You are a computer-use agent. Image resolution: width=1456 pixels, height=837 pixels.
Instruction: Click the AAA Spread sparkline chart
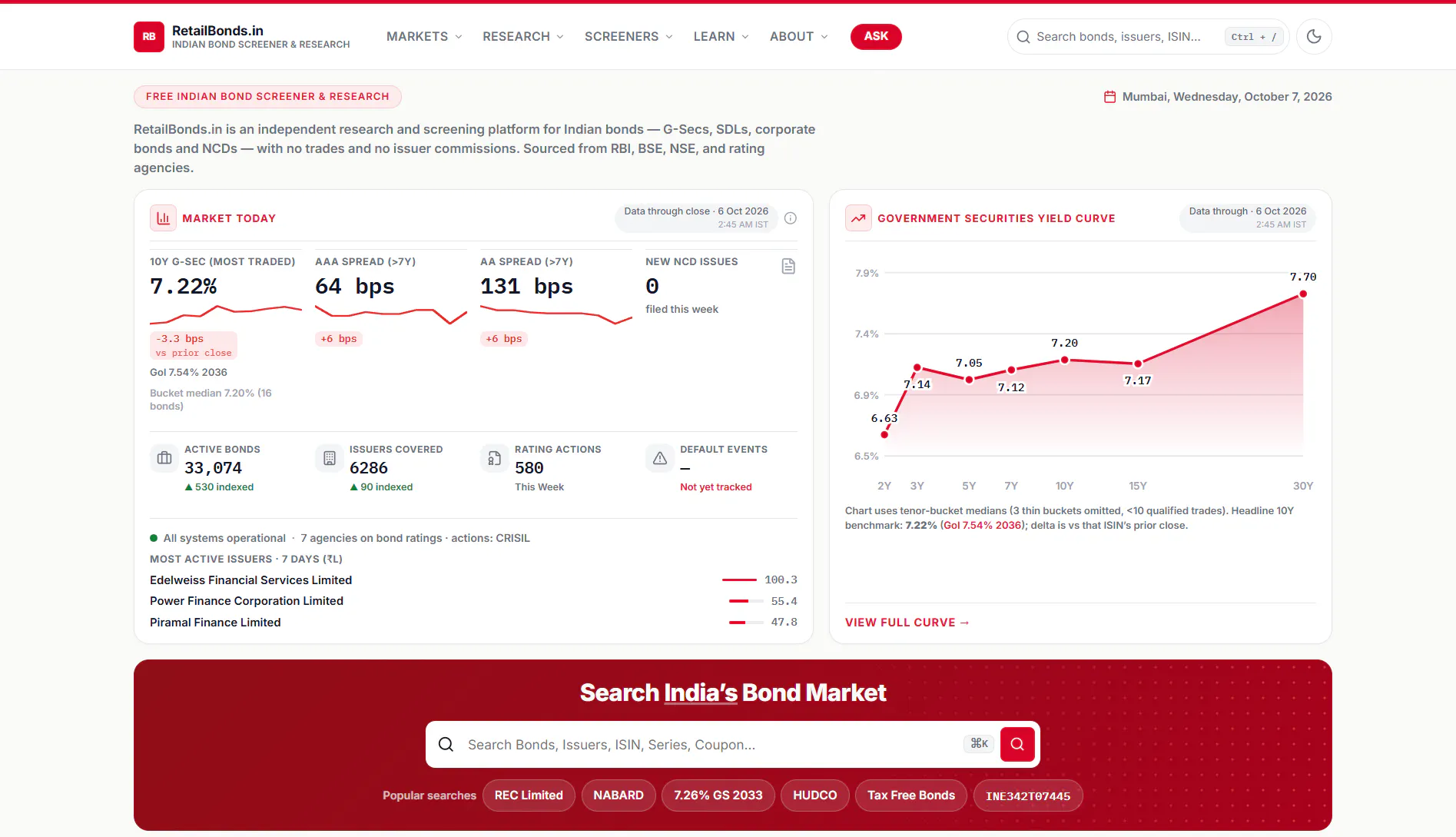coord(391,314)
